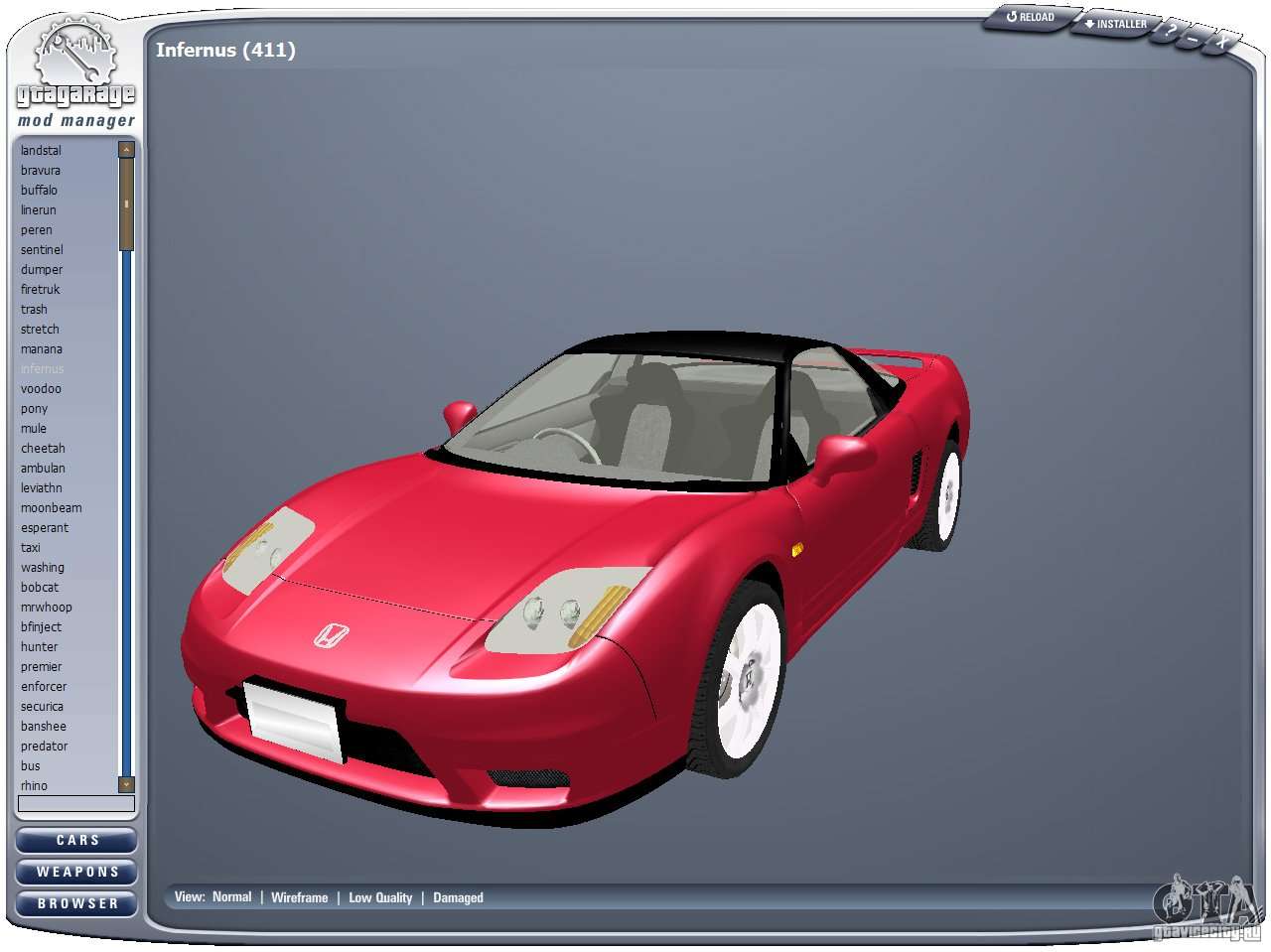Select peren in the vehicle list
The height and width of the screenshot is (952, 1271).
click(37, 230)
